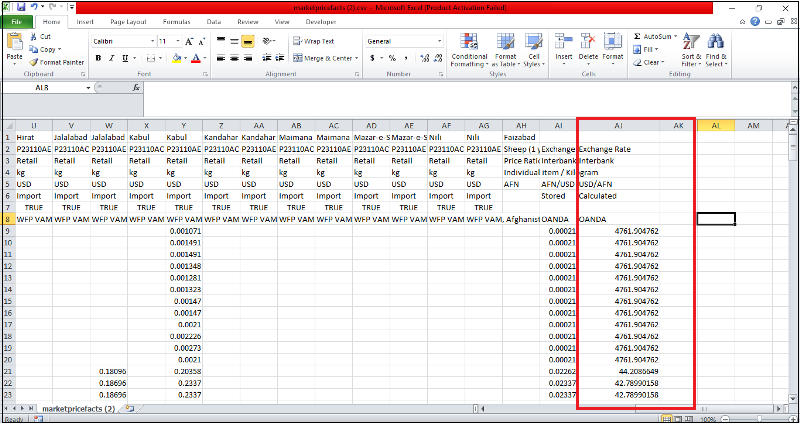
Task: Toggle Wrap Text for cells
Action: (x=315, y=41)
